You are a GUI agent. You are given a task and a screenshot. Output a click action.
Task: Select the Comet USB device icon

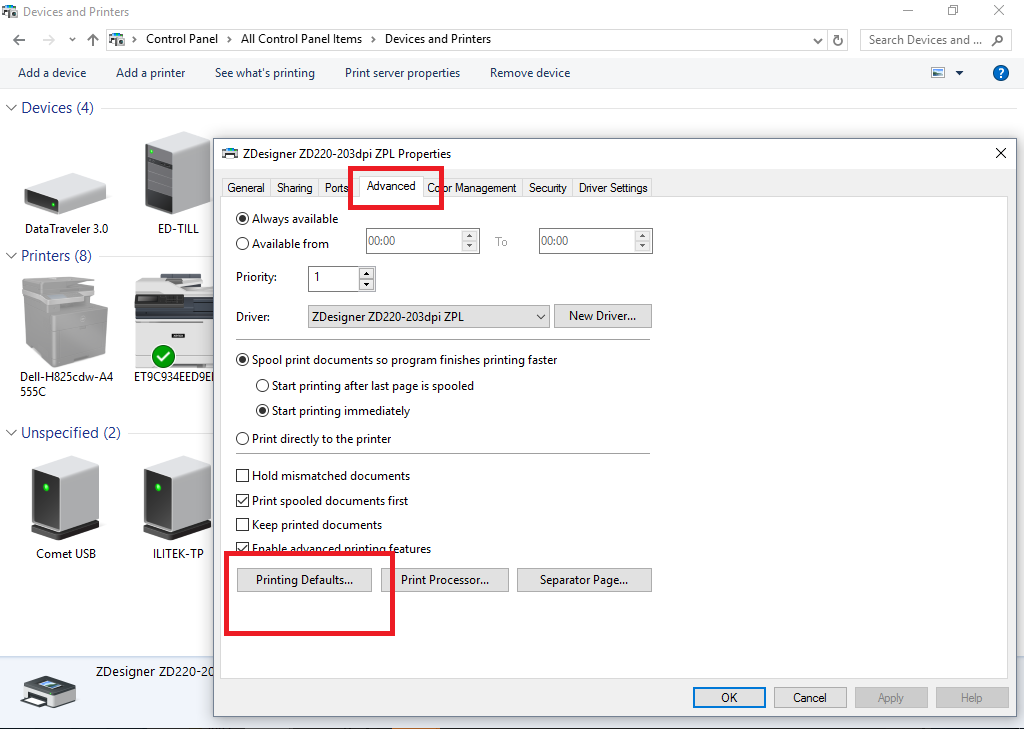tap(66, 497)
